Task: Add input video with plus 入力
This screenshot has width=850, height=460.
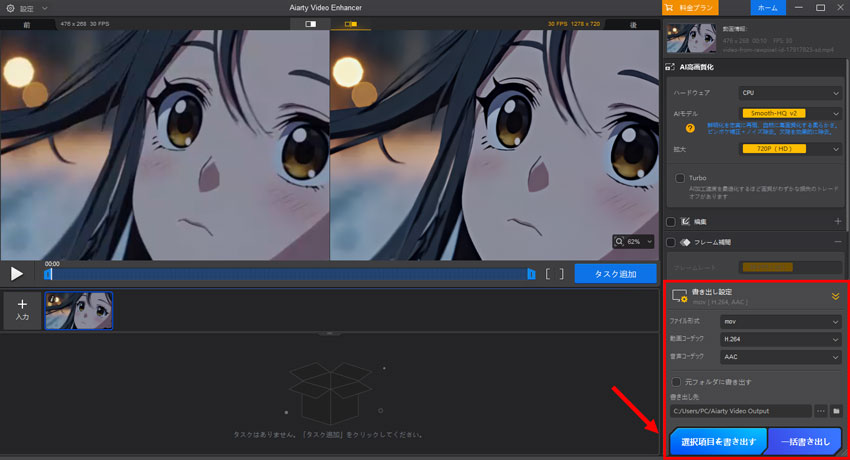Action: (22, 310)
